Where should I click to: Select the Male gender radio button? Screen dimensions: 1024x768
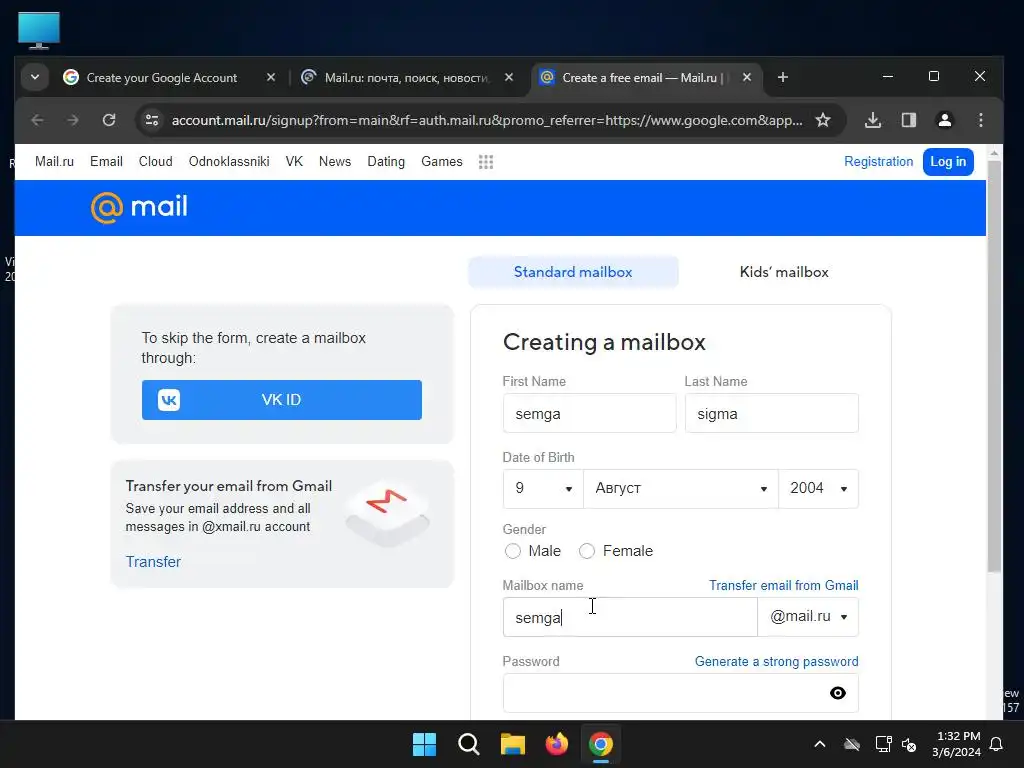pyautogui.click(x=513, y=551)
